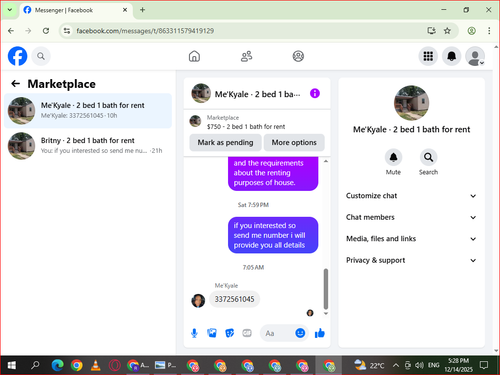The height and width of the screenshot is (375, 500).
Task: Open account profile avatar menu
Action: click(x=475, y=56)
